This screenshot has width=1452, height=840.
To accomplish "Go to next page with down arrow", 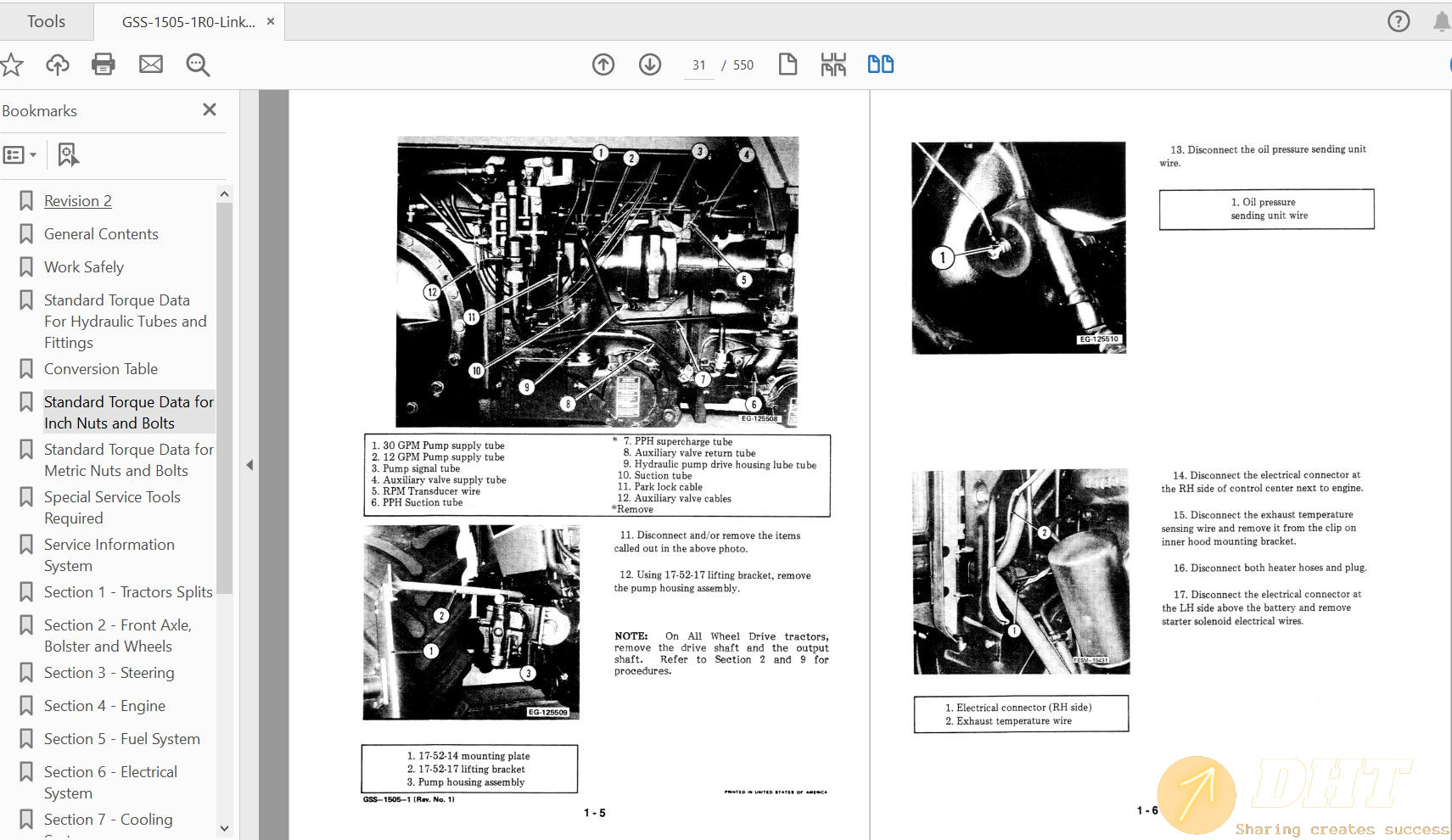I will [x=650, y=64].
